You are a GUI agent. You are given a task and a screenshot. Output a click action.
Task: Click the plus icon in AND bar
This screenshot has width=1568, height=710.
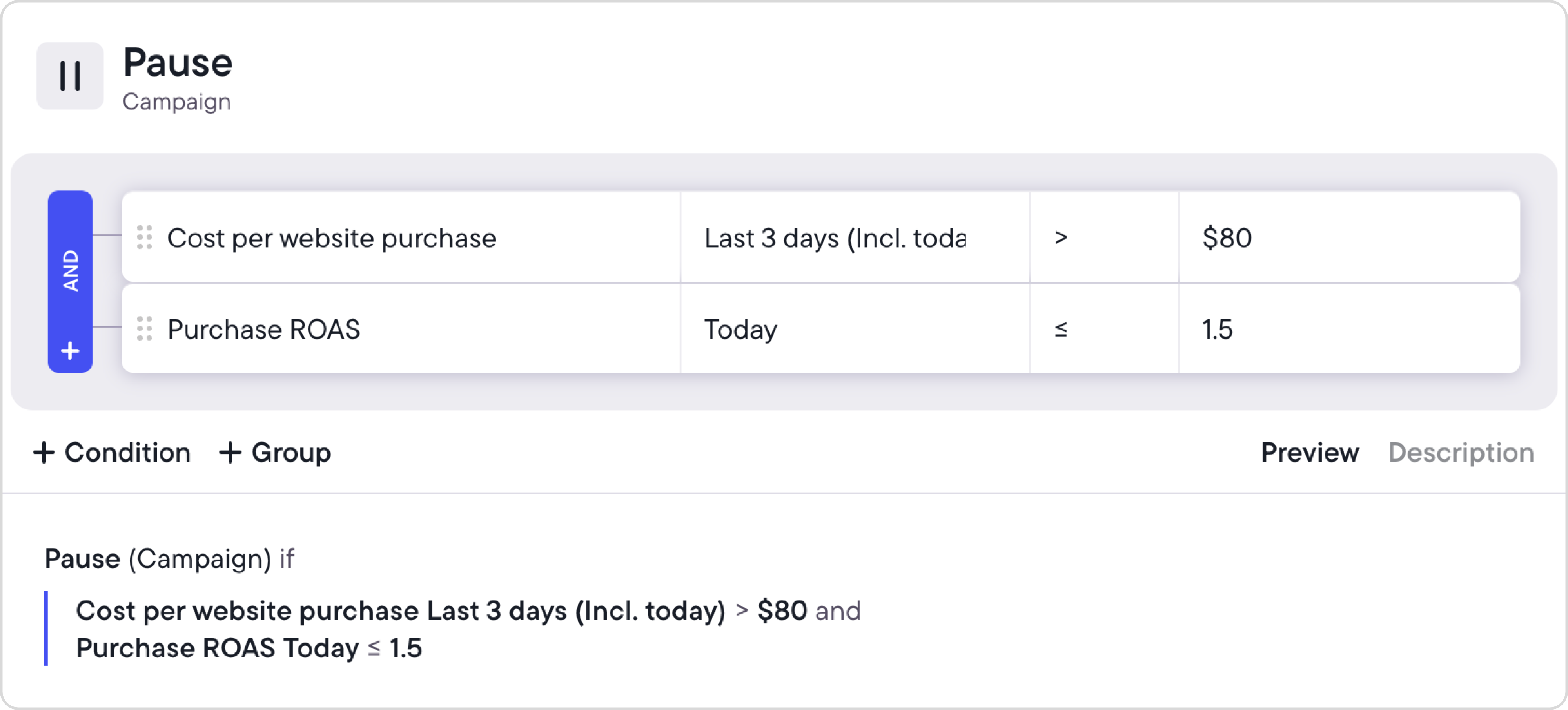[x=70, y=350]
